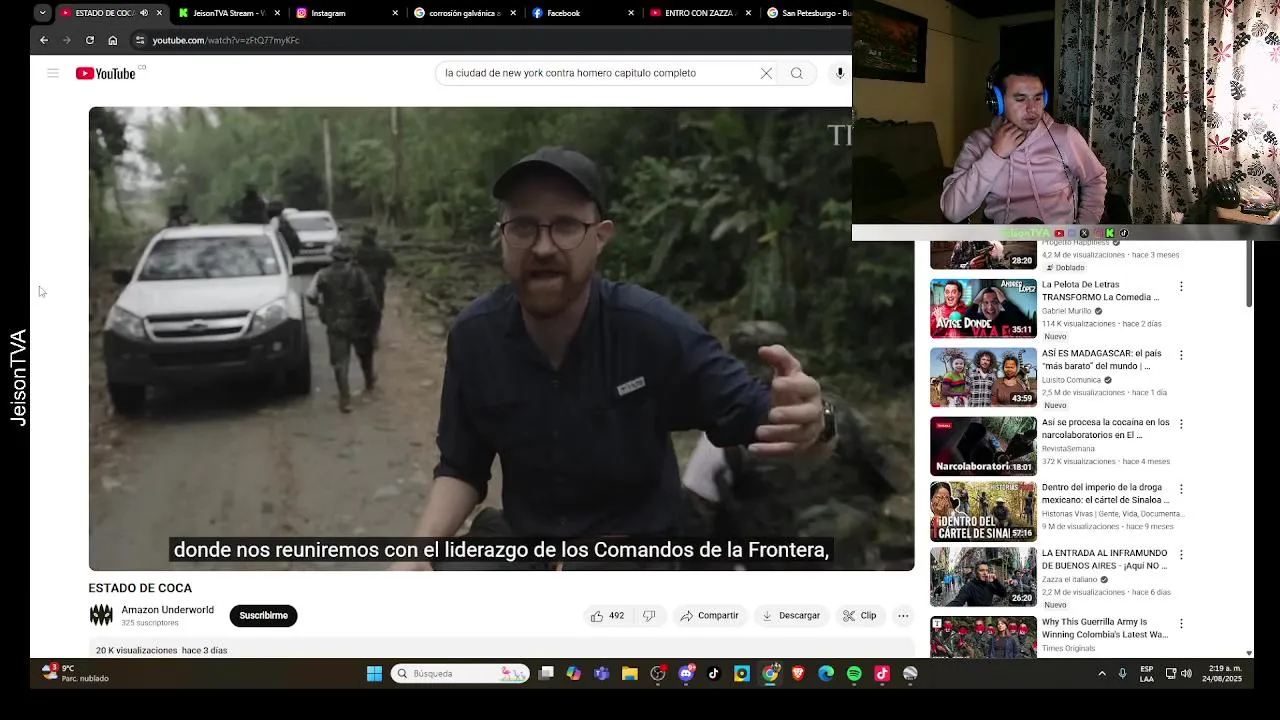This screenshot has height=720, width=1280.
Task: Open the weather widget showing 9°C
Action: [75, 673]
